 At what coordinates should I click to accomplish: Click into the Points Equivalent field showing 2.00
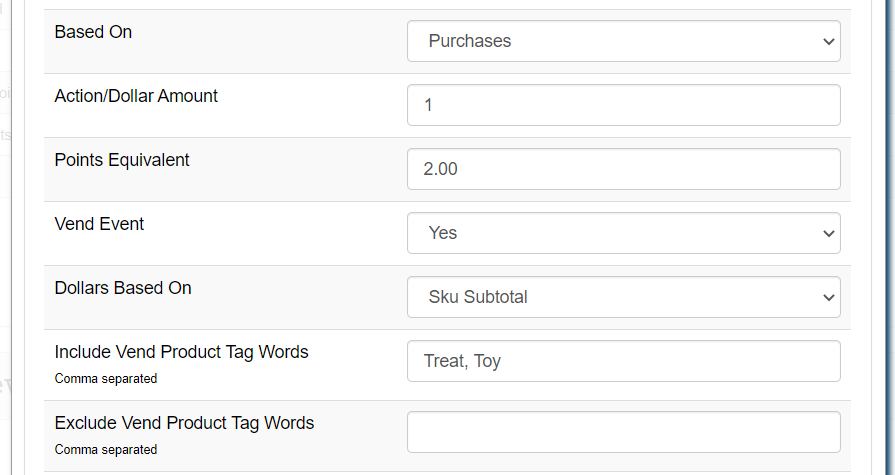623,169
